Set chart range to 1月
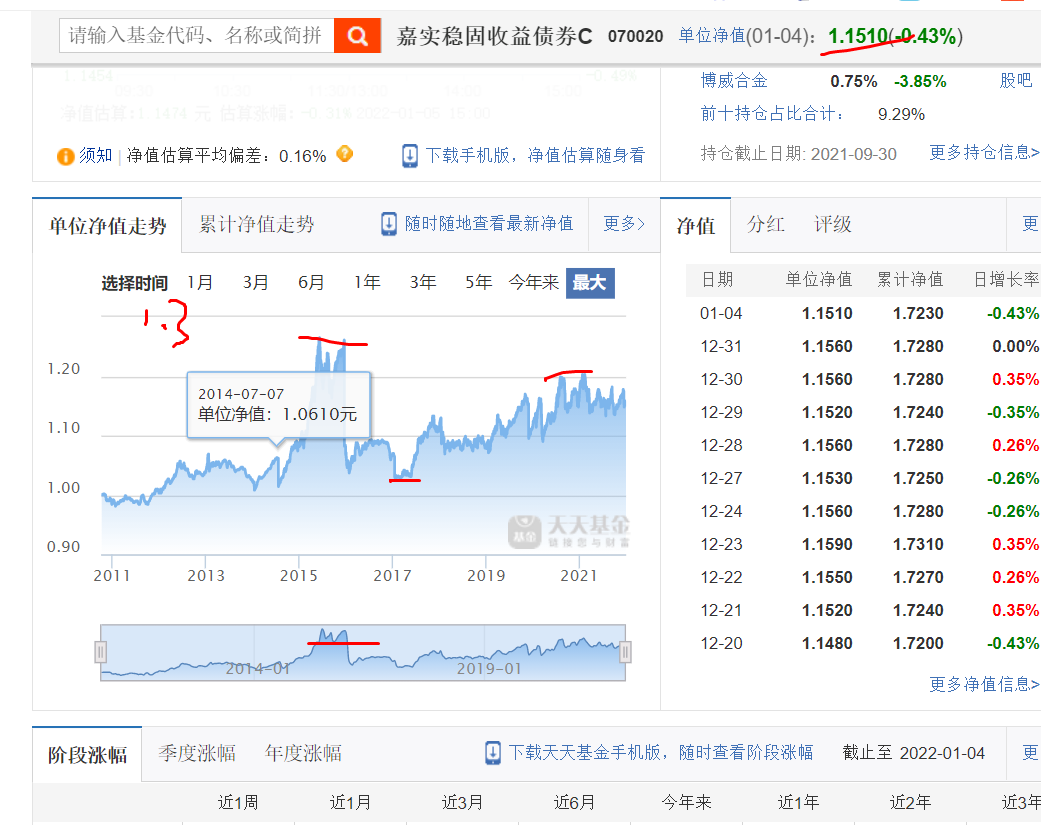The height and width of the screenshot is (825, 1041). 200,283
